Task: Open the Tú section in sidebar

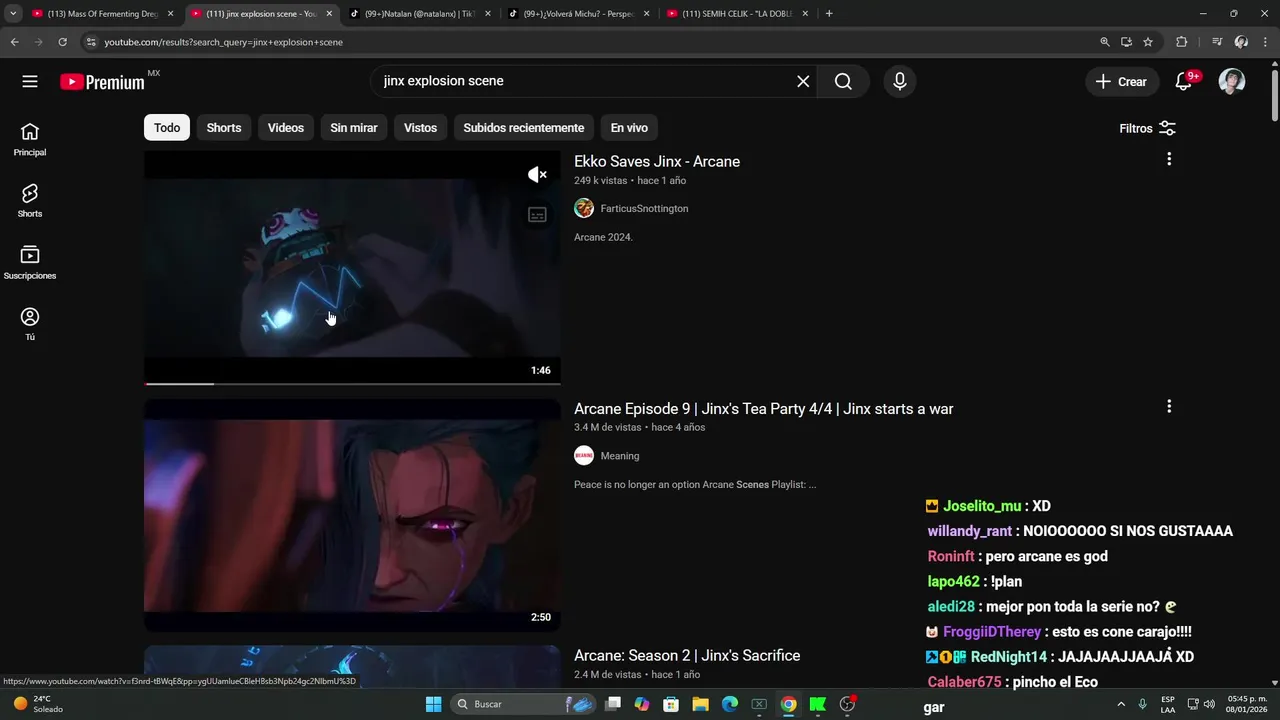Action: point(30,324)
